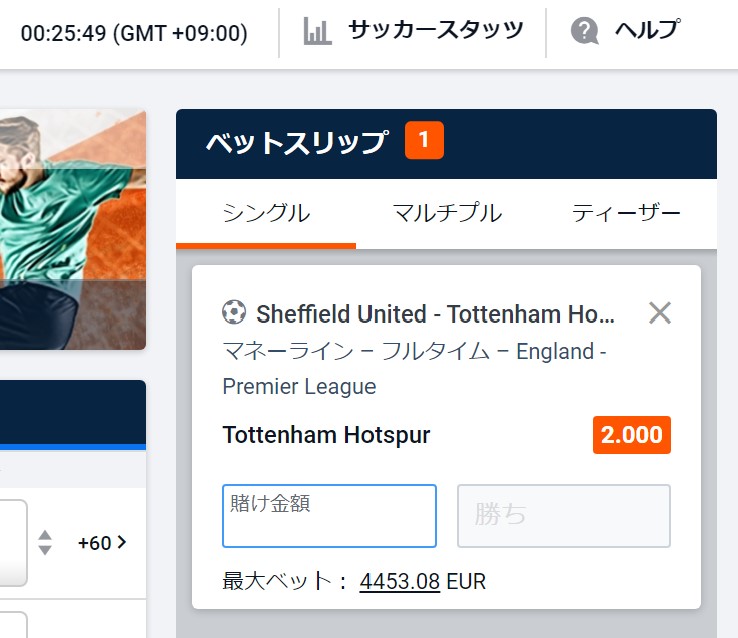
Task: Select the シングル tab
Action: [266, 213]
